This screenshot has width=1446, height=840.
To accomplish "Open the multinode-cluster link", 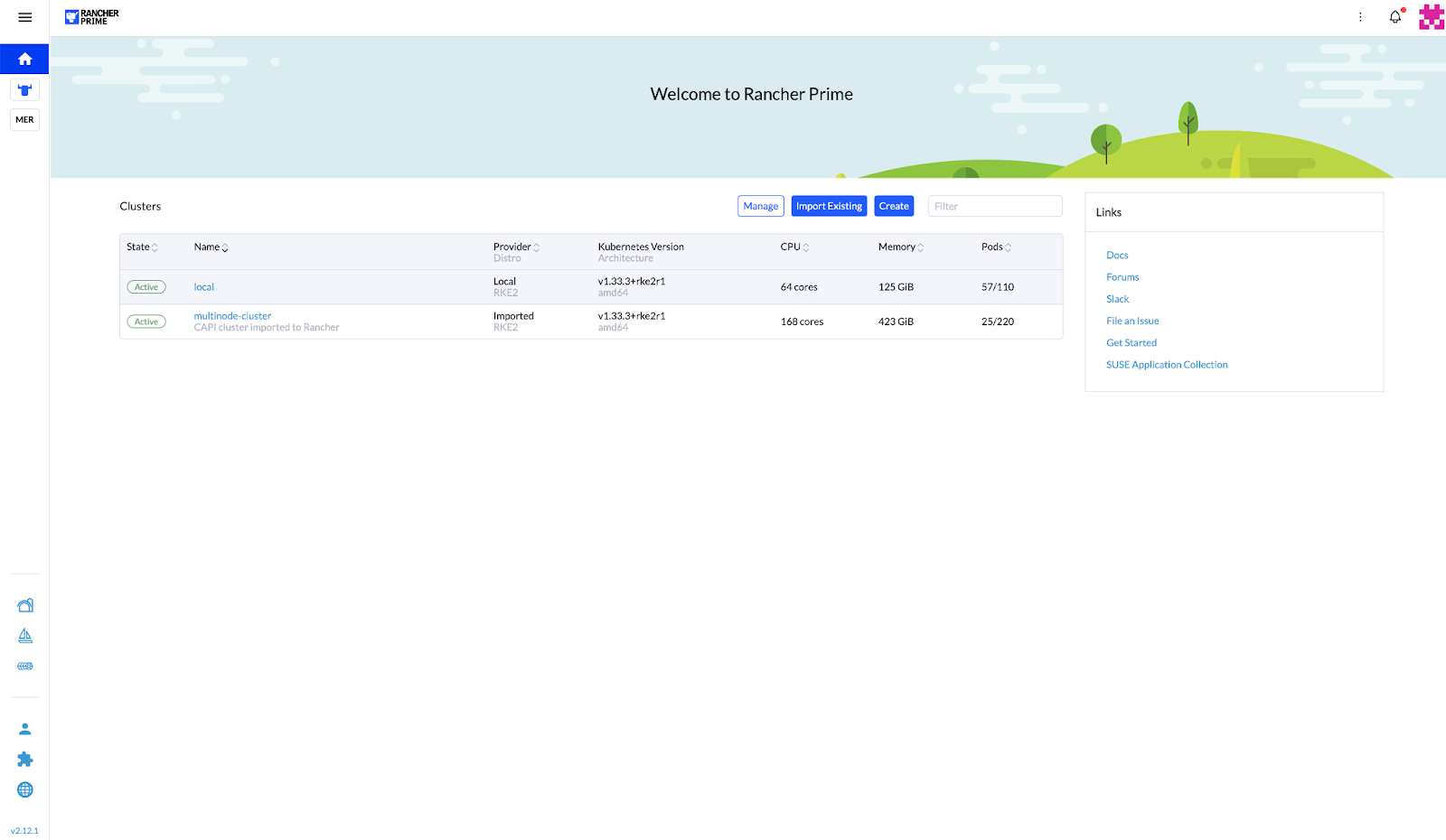I will tap(232, 316).
